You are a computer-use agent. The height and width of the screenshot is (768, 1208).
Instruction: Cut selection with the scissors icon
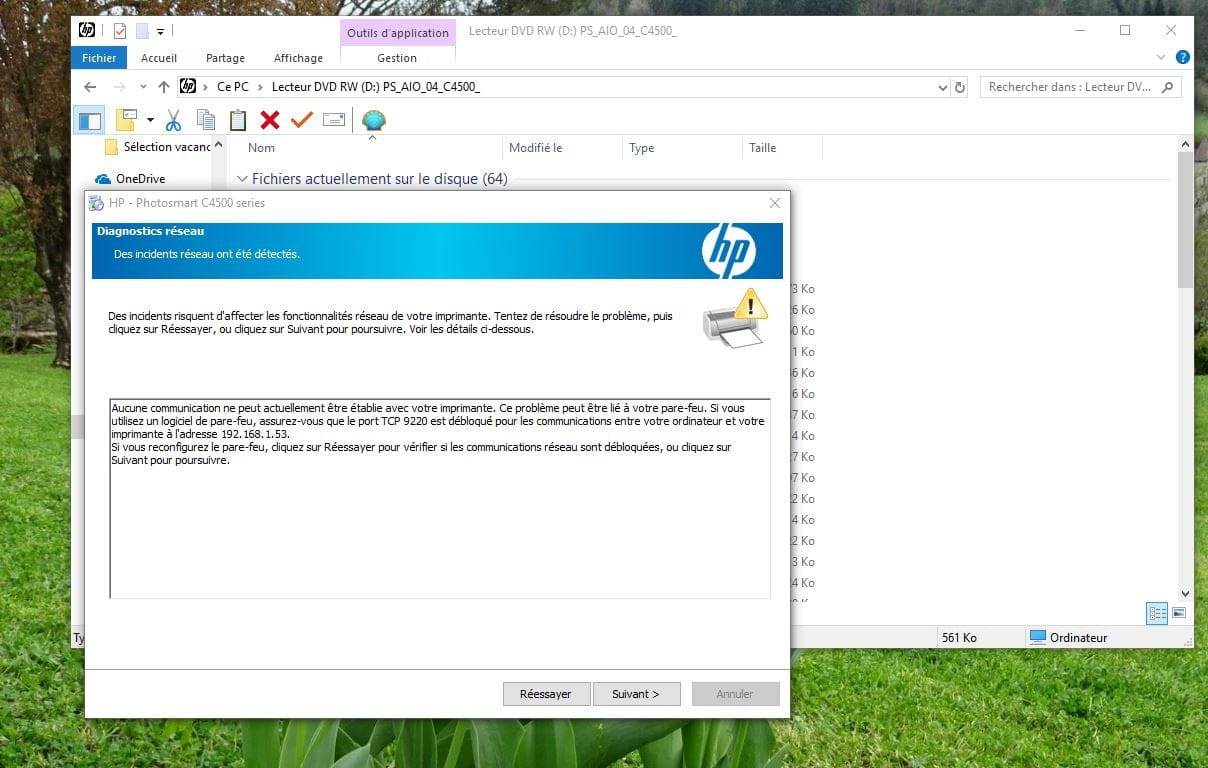173,120
